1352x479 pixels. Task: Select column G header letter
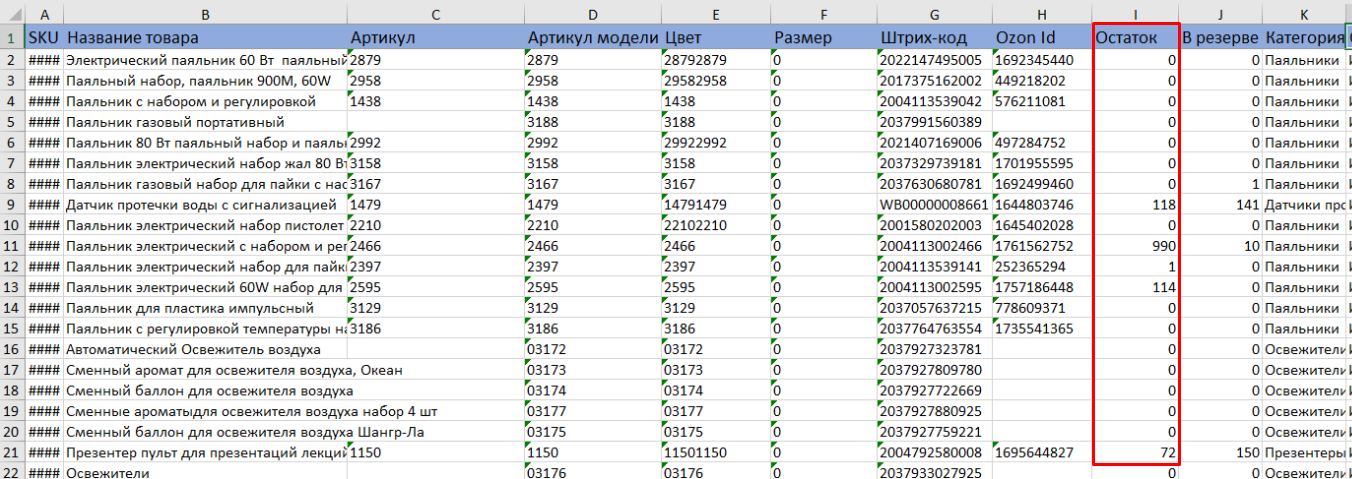point(934,14)
